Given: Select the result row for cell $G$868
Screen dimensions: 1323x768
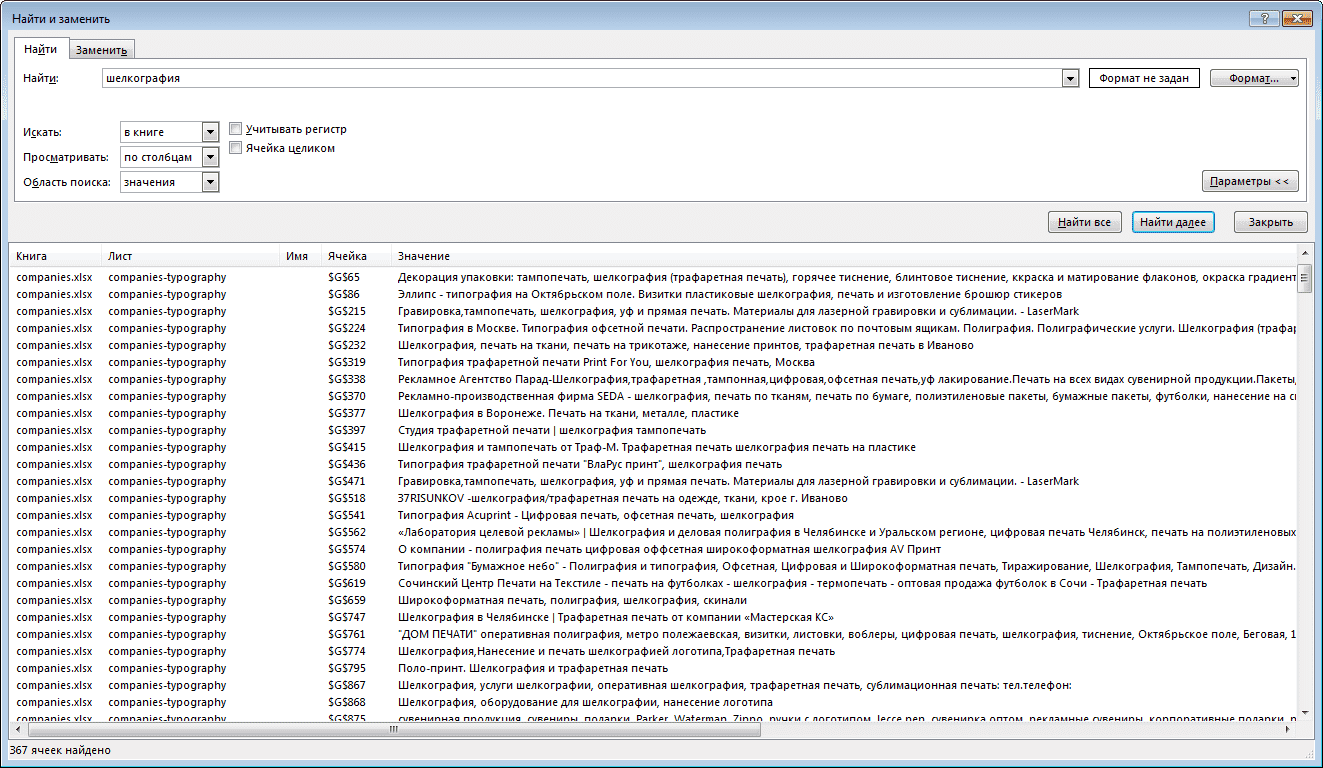Looking at the screenshot, I should (653, 702).
